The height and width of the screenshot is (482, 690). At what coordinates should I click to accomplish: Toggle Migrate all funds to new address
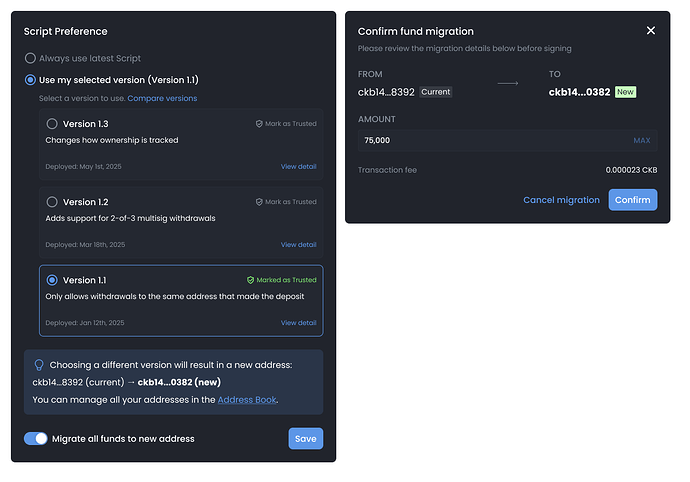36,438
